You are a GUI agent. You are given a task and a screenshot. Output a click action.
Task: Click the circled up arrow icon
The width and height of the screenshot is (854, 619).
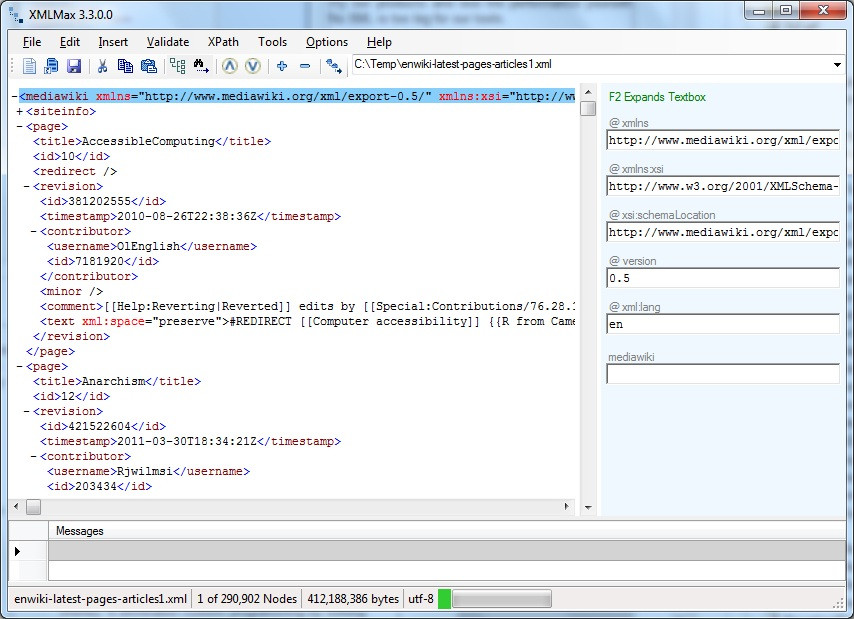point(230,66)
